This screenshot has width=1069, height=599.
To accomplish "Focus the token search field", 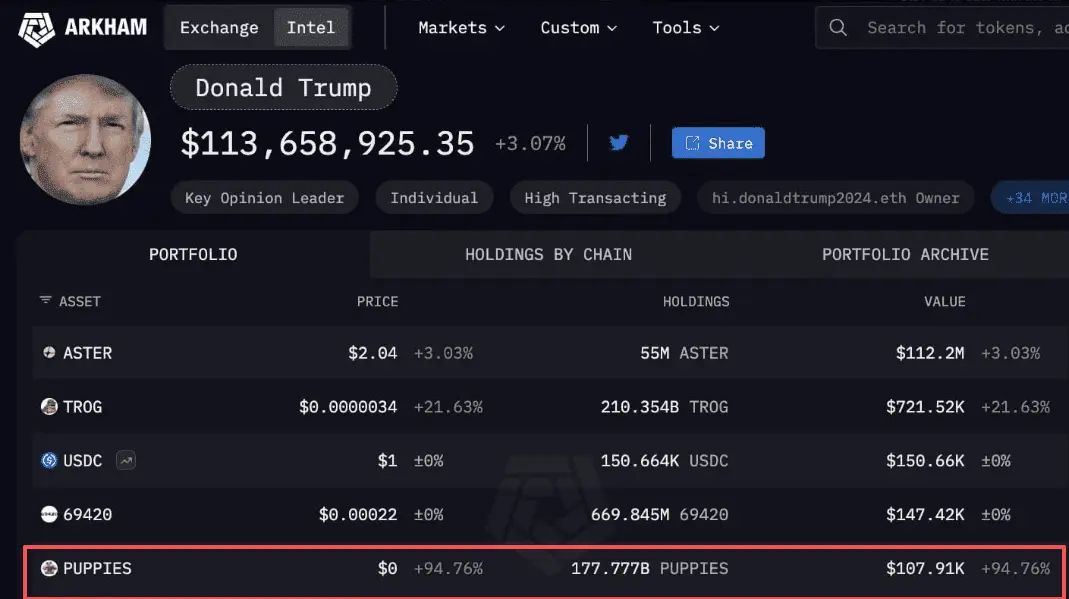I will 954,28.
